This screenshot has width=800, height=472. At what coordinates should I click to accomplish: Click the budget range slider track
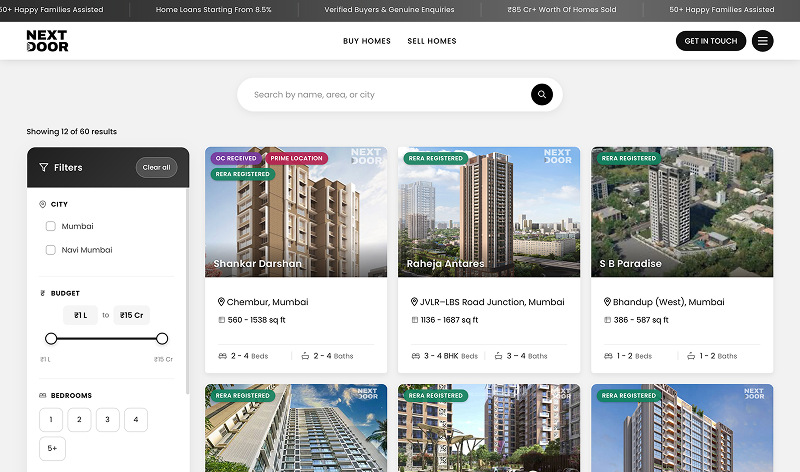click(x=107, y=338)
